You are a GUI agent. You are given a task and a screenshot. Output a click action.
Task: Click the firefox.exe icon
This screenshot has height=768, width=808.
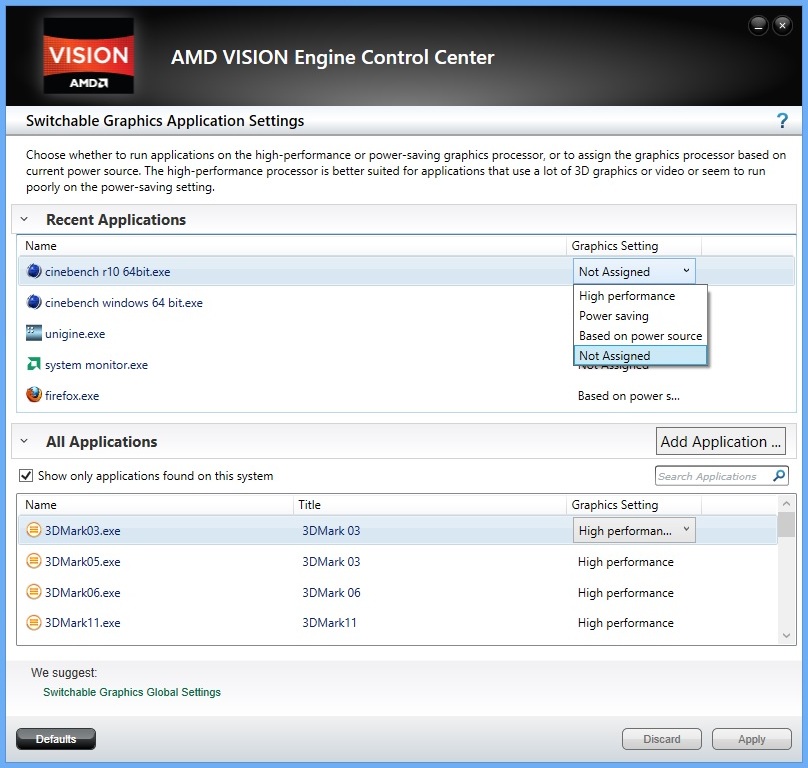33,395
